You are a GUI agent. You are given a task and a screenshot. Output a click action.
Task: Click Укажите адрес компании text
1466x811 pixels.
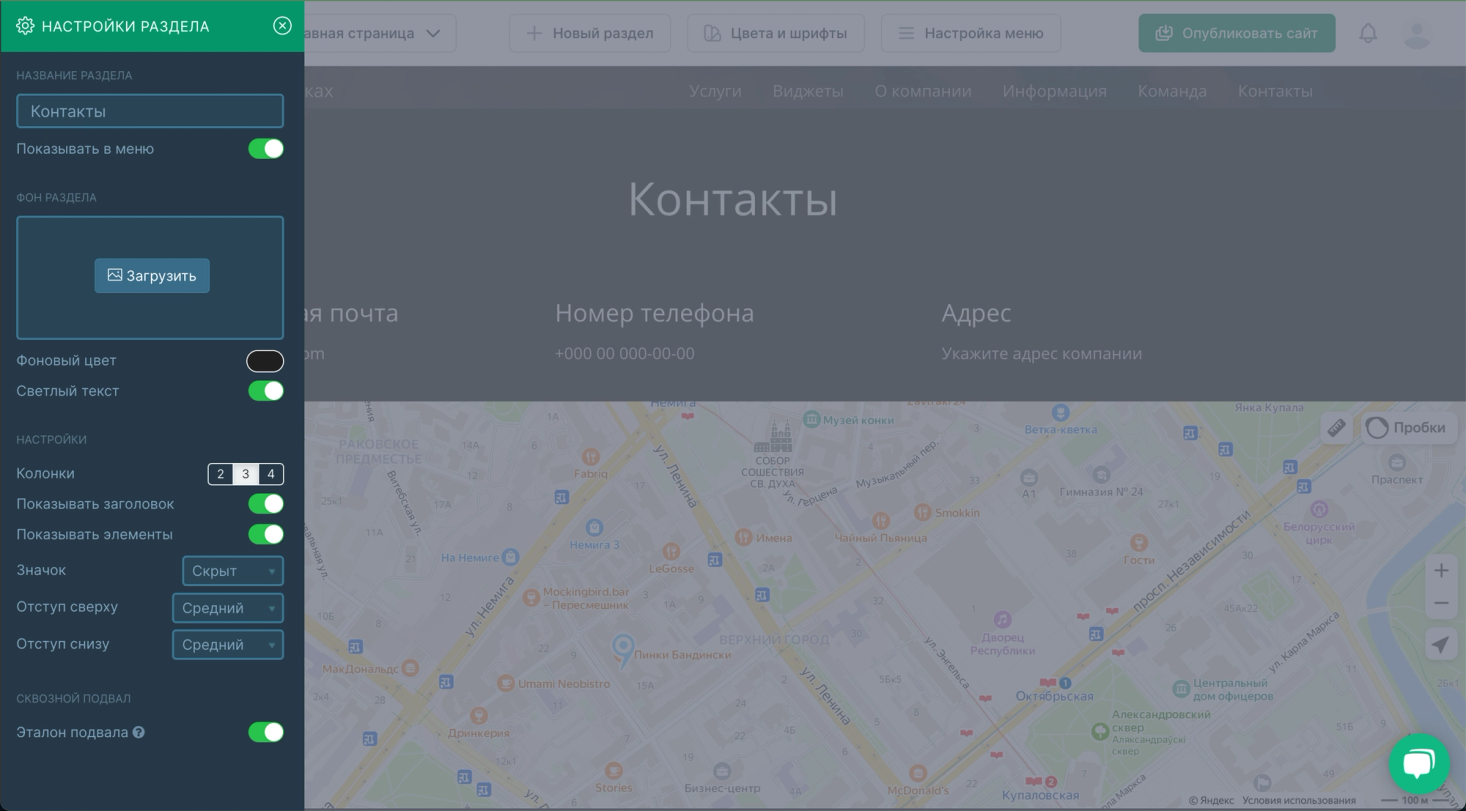click(1042, 354)
